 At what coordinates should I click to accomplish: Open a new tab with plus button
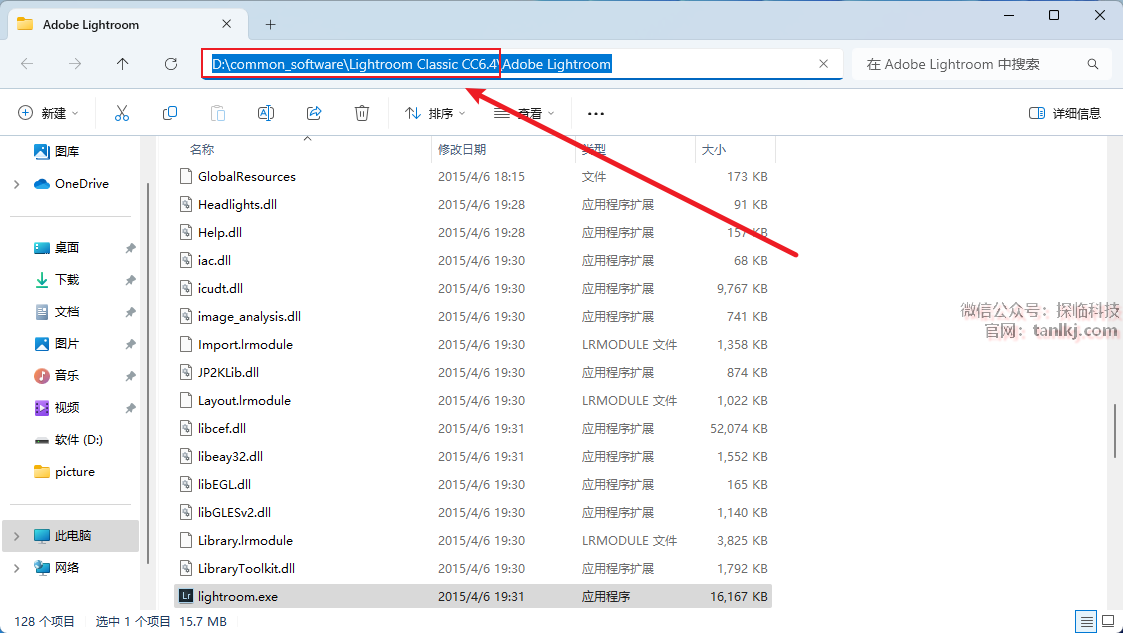pyautogui.click(x=270, y=24)
